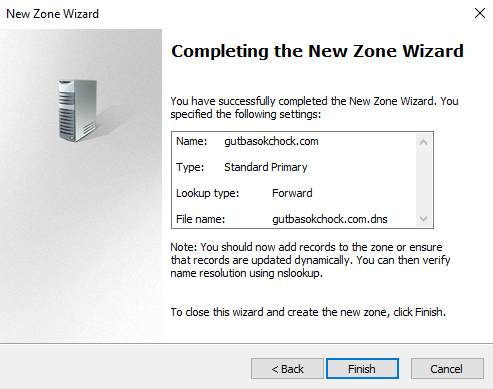
Task: Close the wizard with the X icon
Action: (x=480, y=13)
